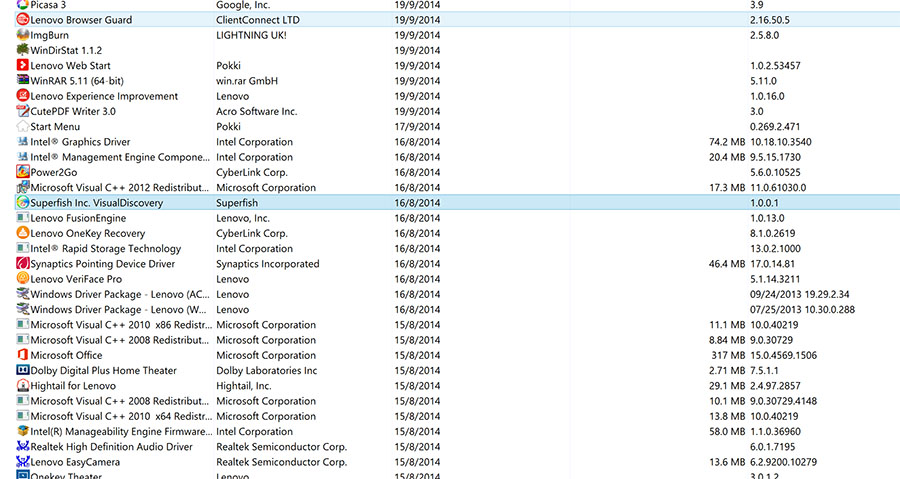900x479 pixels.
Task: Select Lenovo Web Start program name
Action: tap(70, 65)
